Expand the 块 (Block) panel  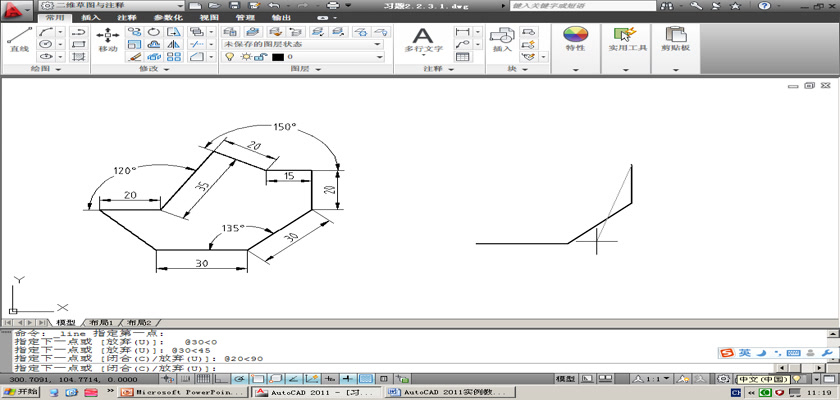pos(518,69)
